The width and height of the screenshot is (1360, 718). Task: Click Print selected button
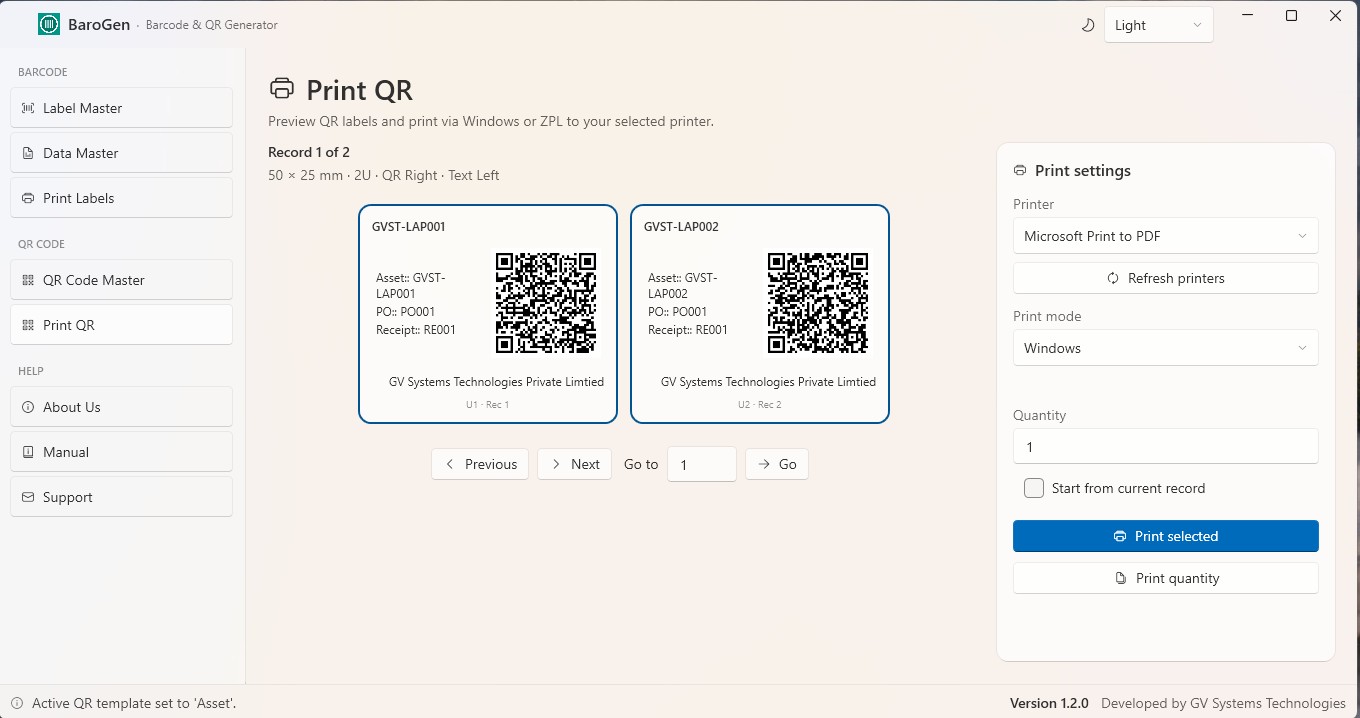[x=1166, y=536]
